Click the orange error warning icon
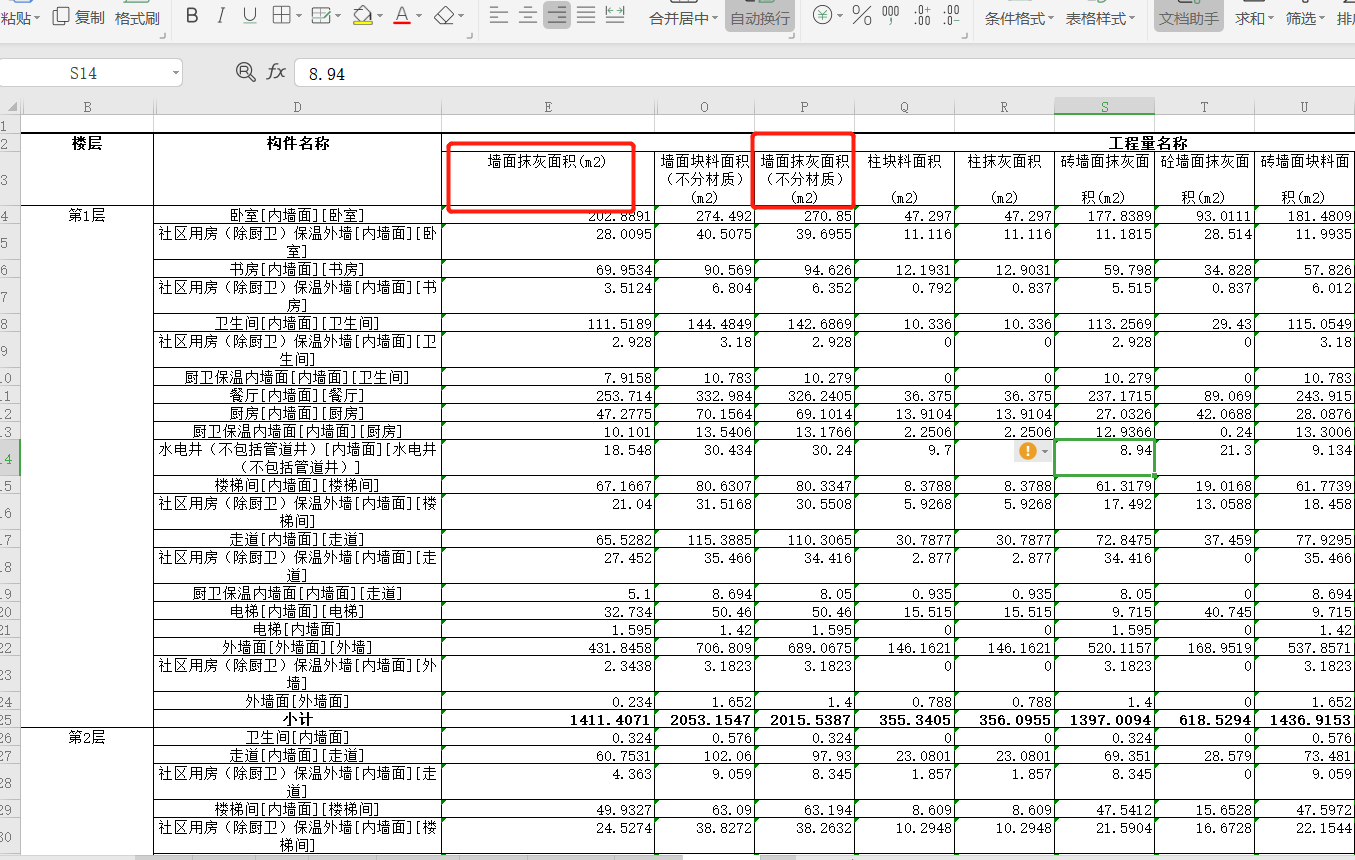1355x860 pixels. [x=1028, y=451]
